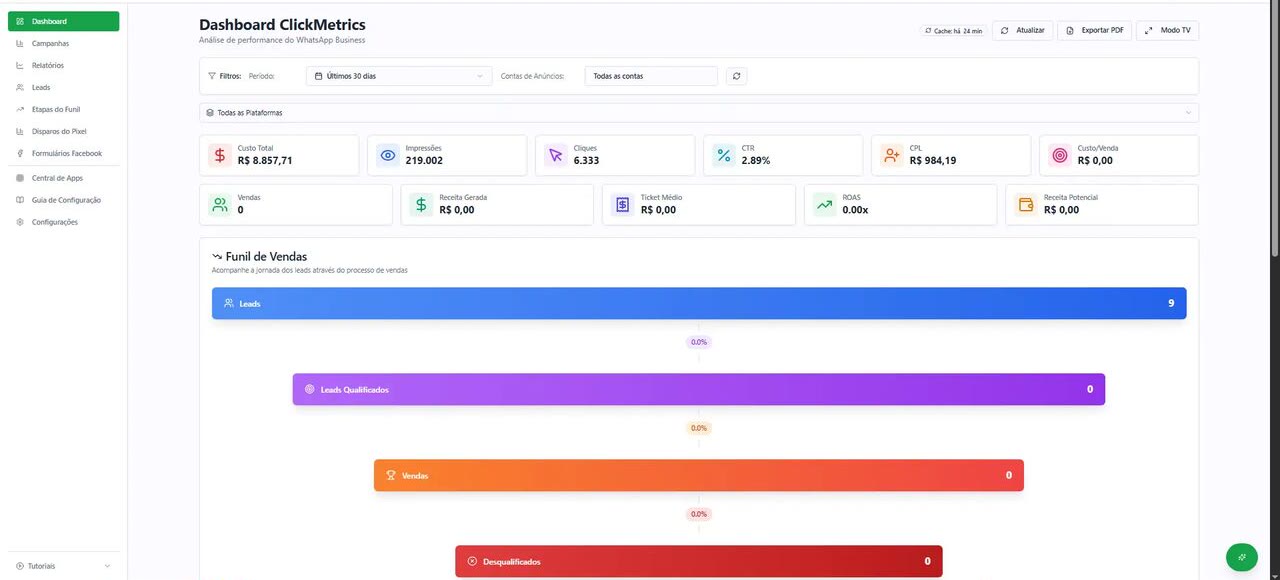Click the Filtros funnel icon
Image resolution: width=1280 pixels, height=580 pixels.
(x=212, y=76)
